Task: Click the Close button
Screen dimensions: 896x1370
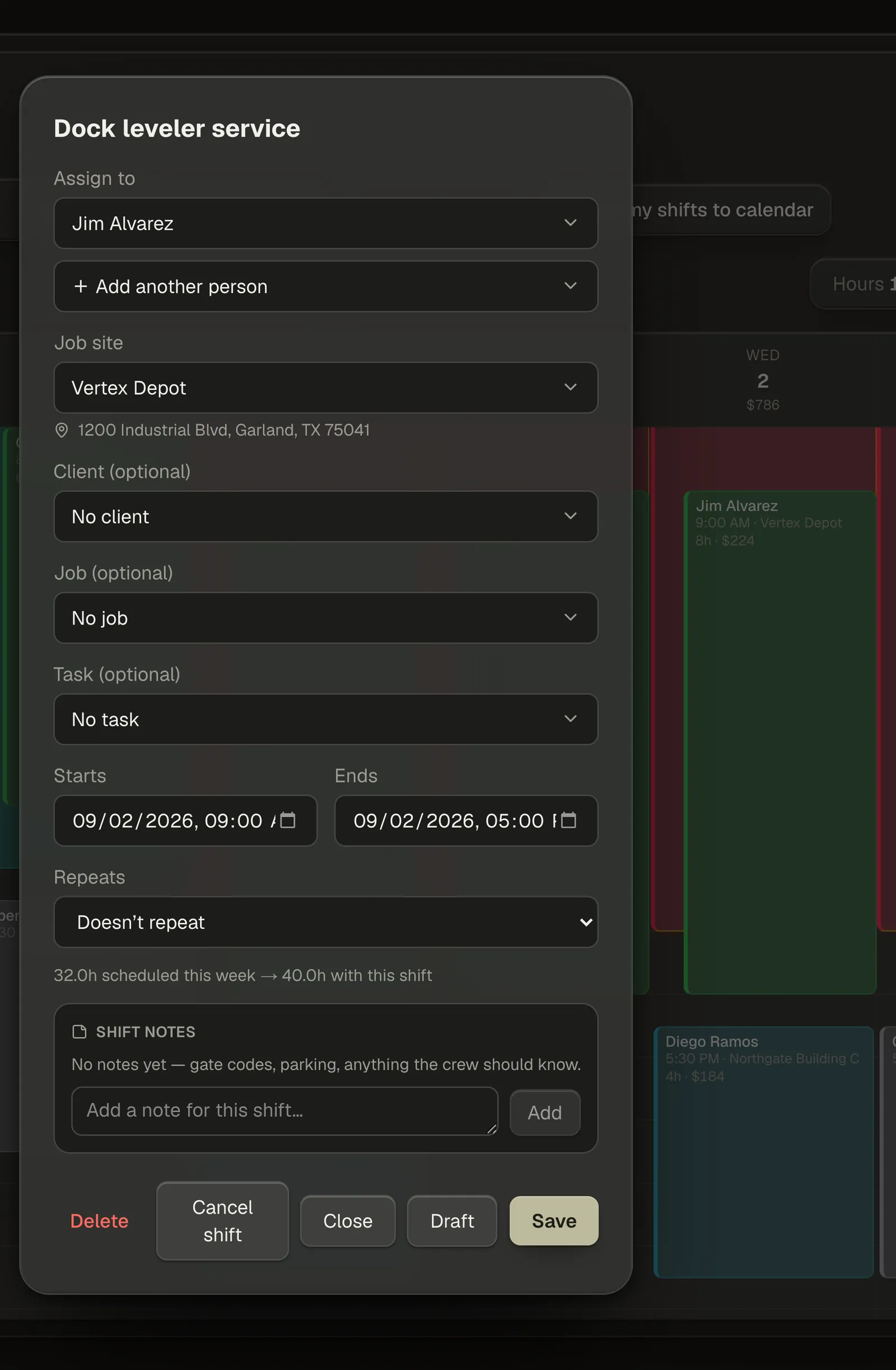Action: click(348, 1220)
